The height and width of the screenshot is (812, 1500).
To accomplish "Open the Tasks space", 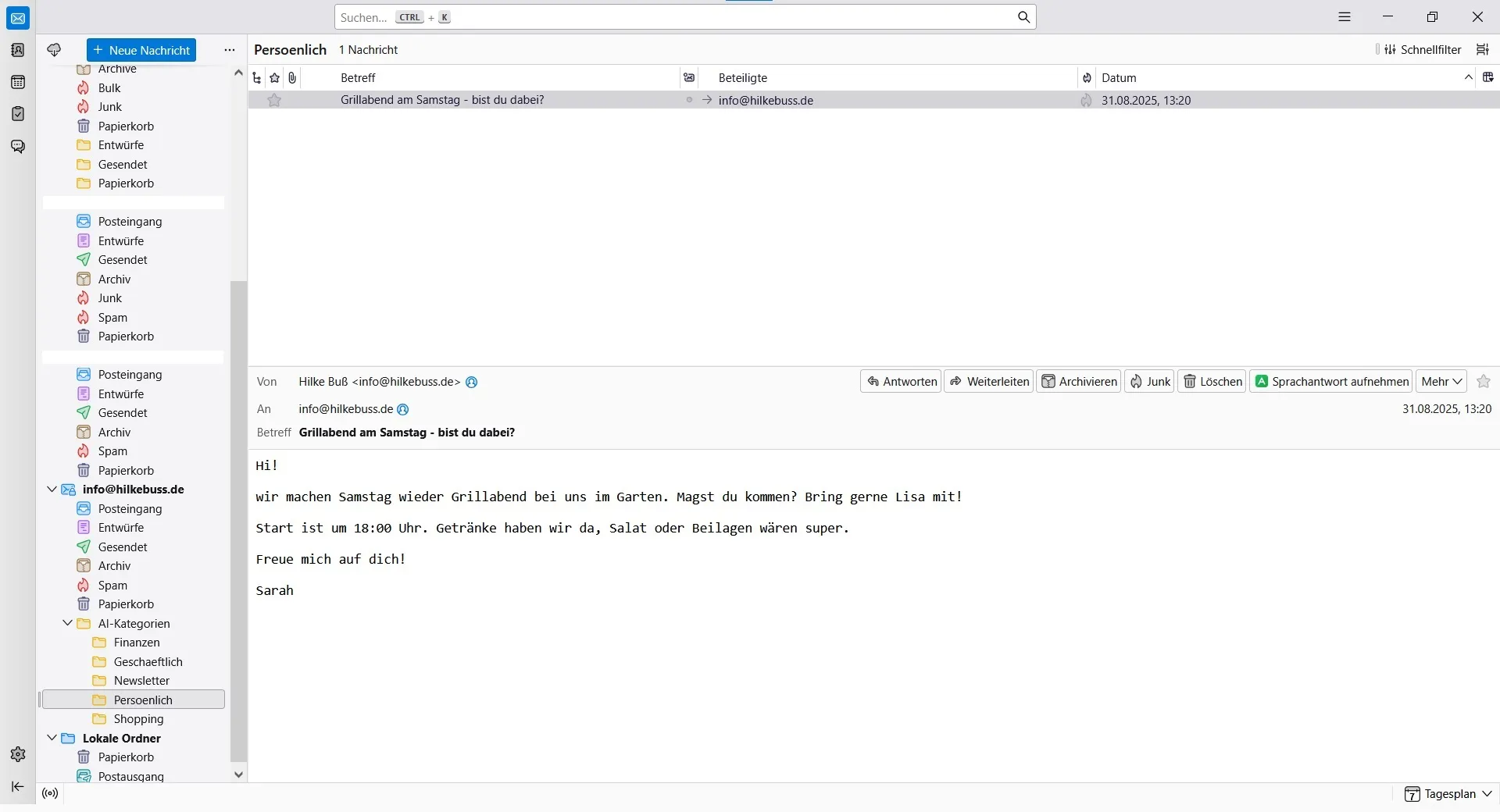I will [x=18, y=114].
